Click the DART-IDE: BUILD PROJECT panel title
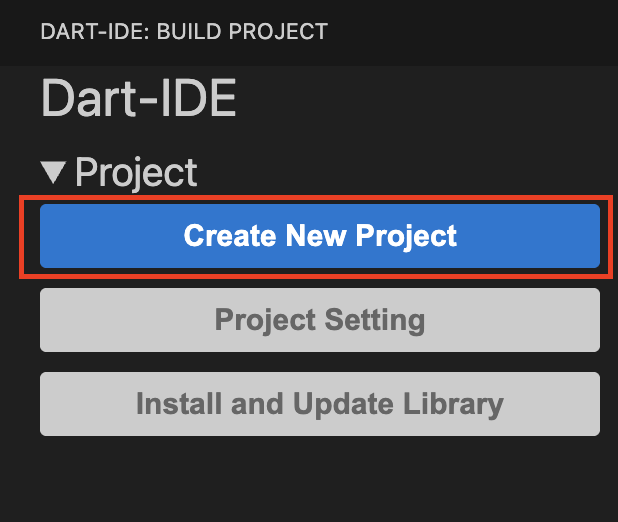 pyautogui.click(x=184, y=32)
